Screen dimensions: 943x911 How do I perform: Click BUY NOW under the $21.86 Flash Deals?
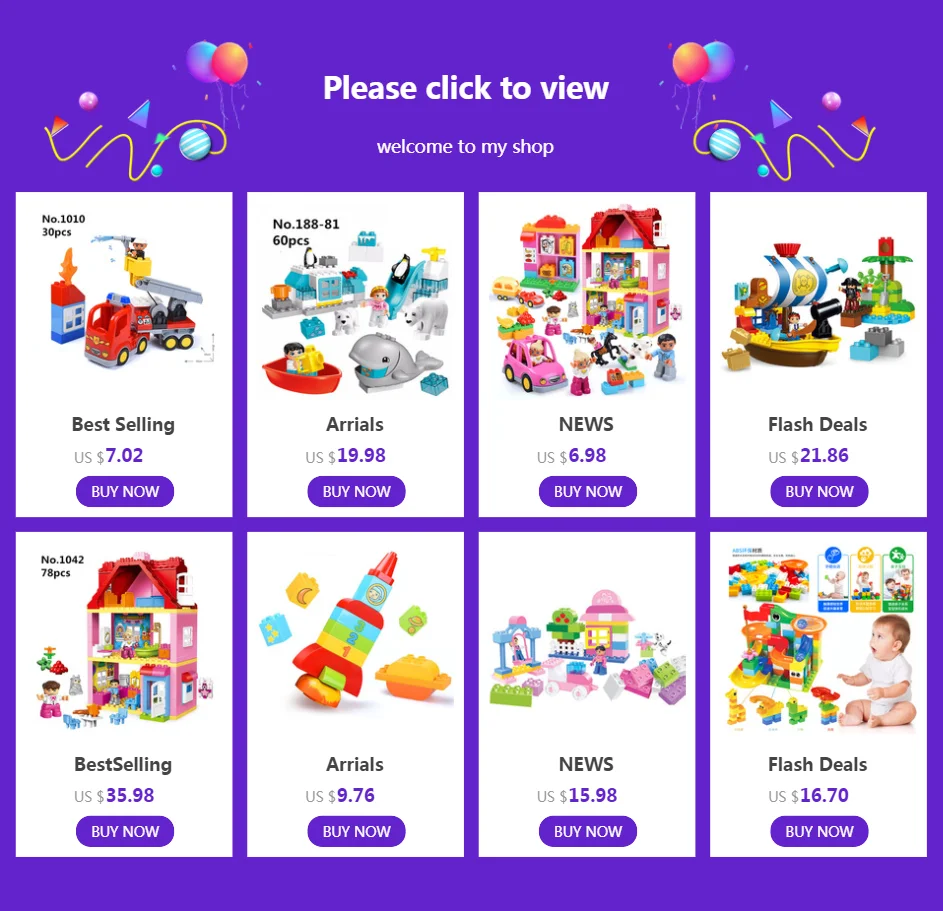click(819, 491)
